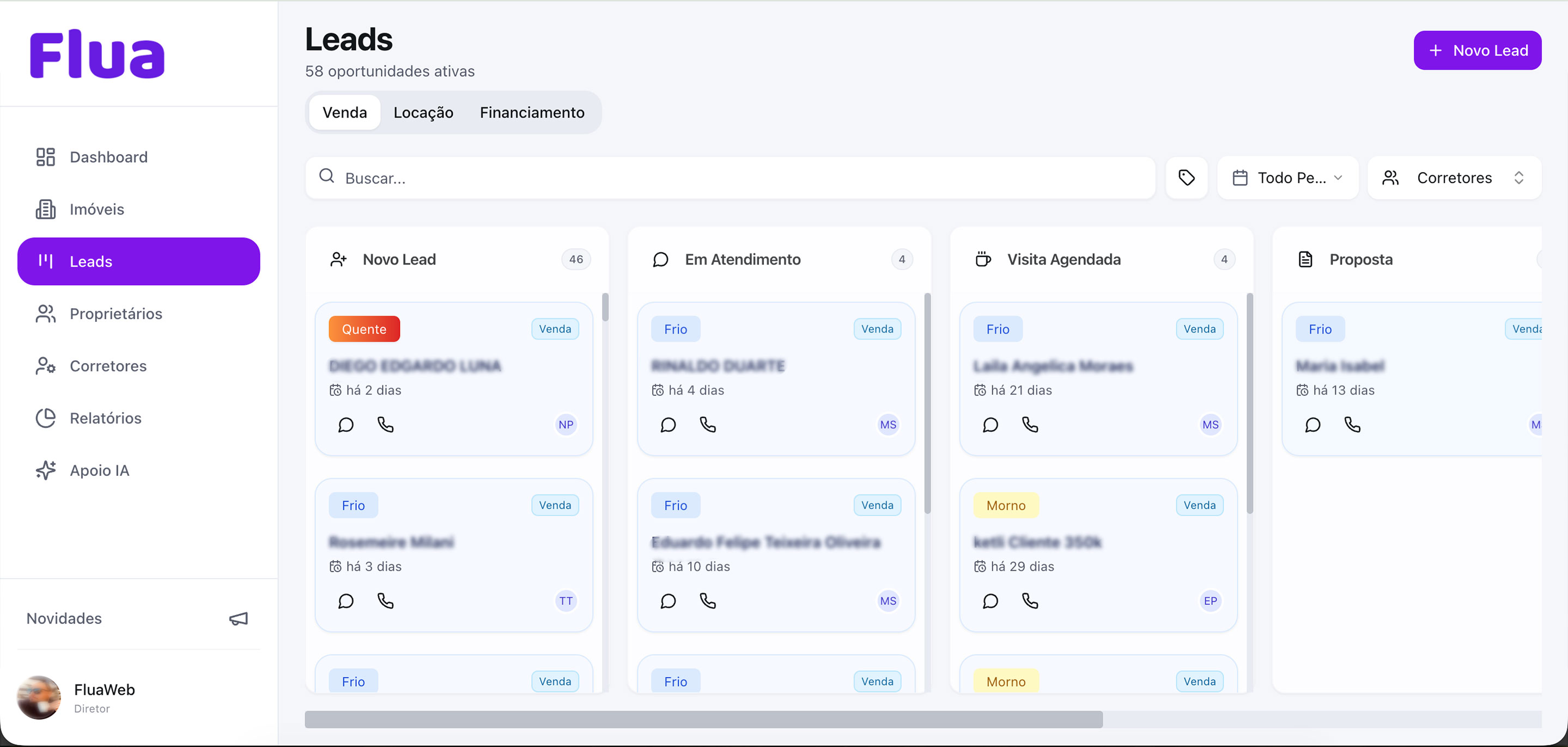Screen dimensions: 1568x747
Task: Open Novidades megaphone icon
Action: (x=238, y=619)
